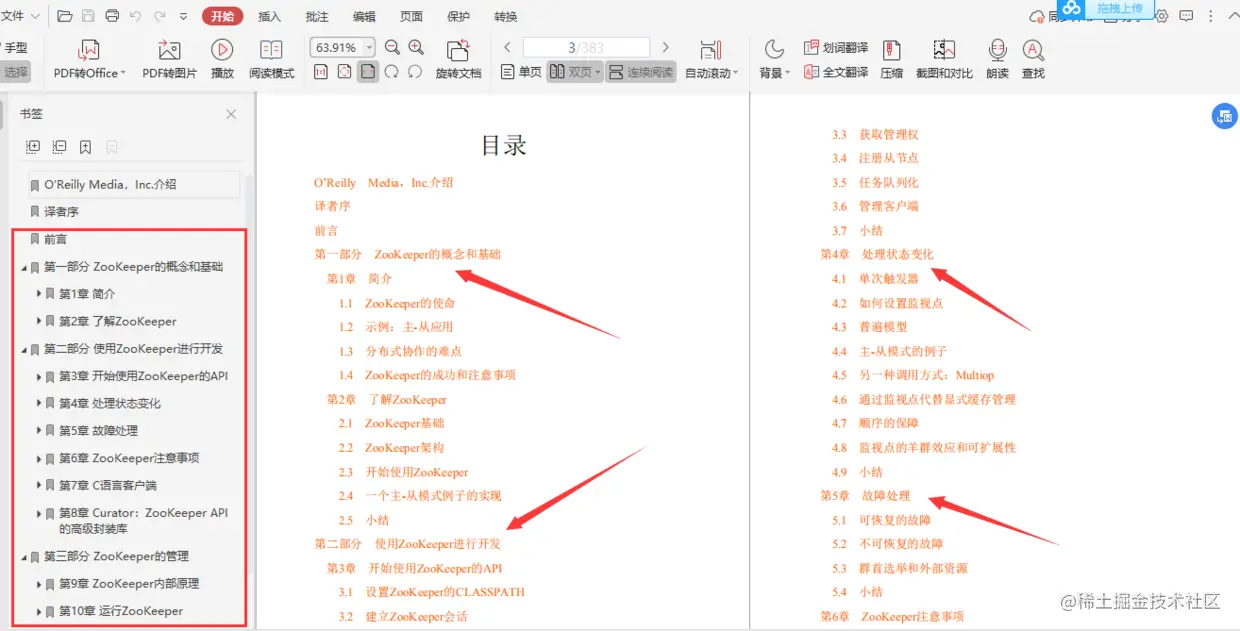The width and height of the screenshot is (1240, 631).
Task: Switch to 批注 tab
Action: point(317,17)
